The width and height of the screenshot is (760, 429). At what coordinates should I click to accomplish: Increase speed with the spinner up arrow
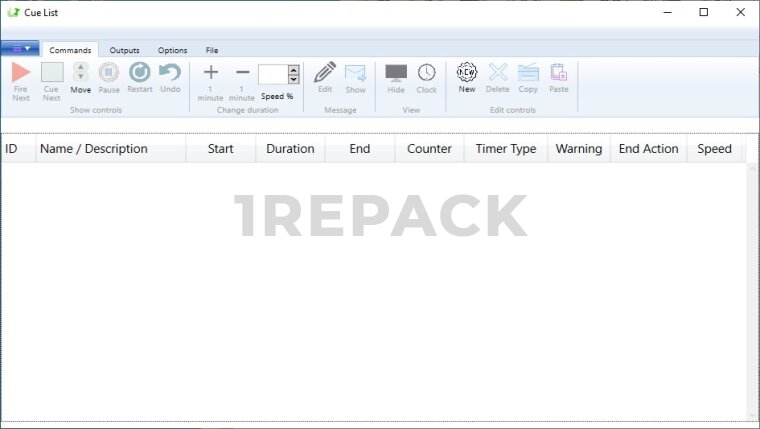pos(293,69)
